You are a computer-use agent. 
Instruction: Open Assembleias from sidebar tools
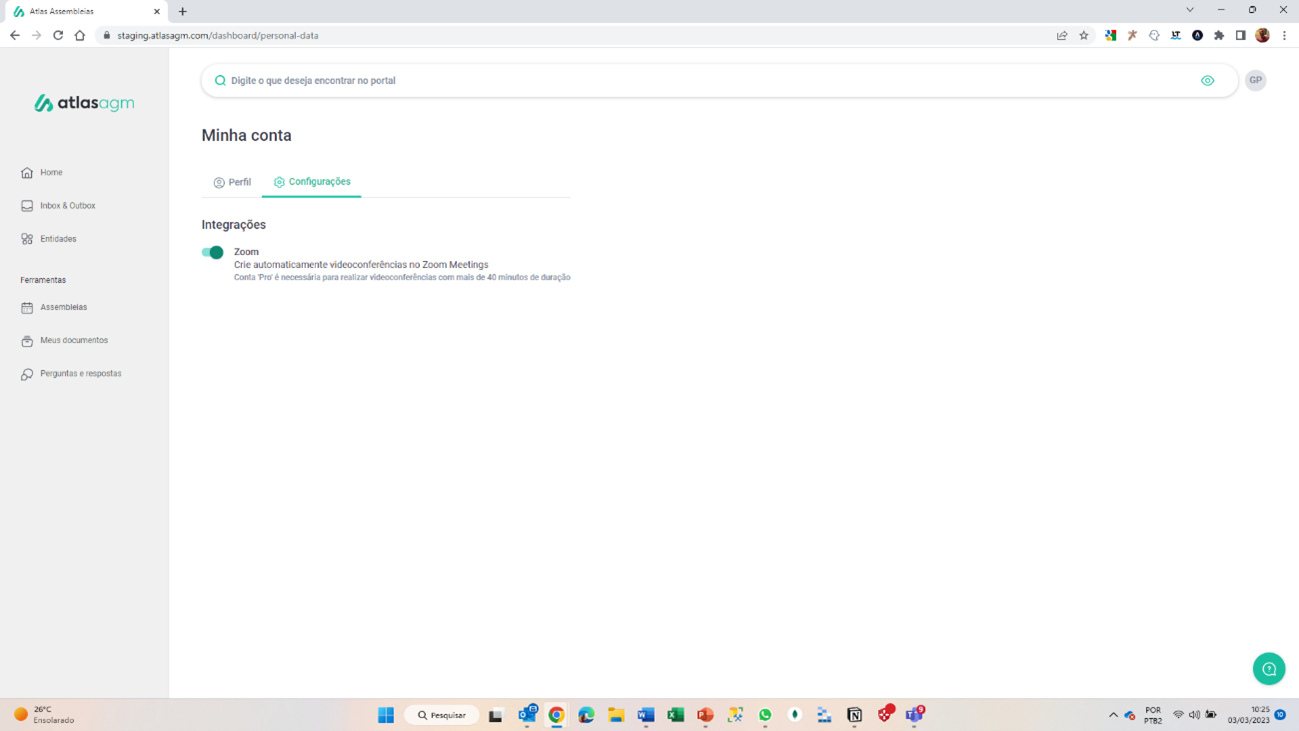[63, 307]
